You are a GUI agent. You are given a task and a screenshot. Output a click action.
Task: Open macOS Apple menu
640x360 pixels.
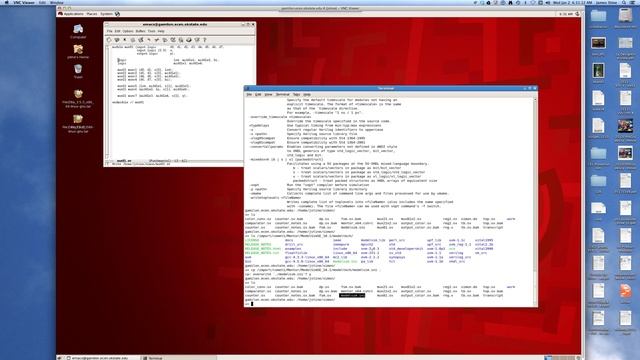[x=7, y=2]
